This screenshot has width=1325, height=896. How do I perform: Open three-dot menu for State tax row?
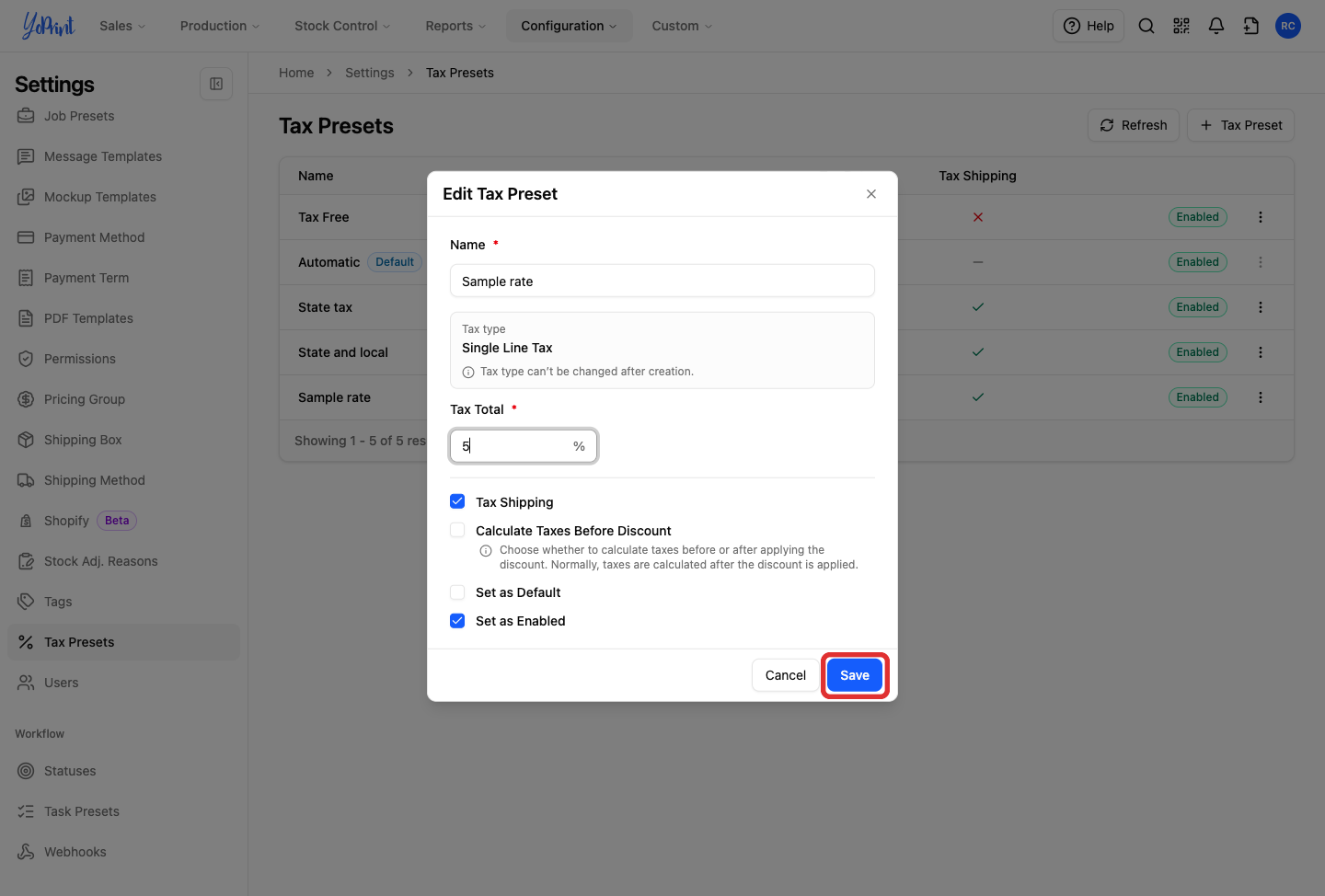pos(1261,307)
